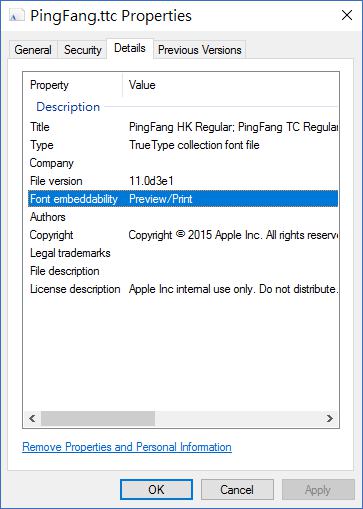This screenshot has width=363, height=509.
Task: Select the Authors property row
Action: click(x=183, y=217)
